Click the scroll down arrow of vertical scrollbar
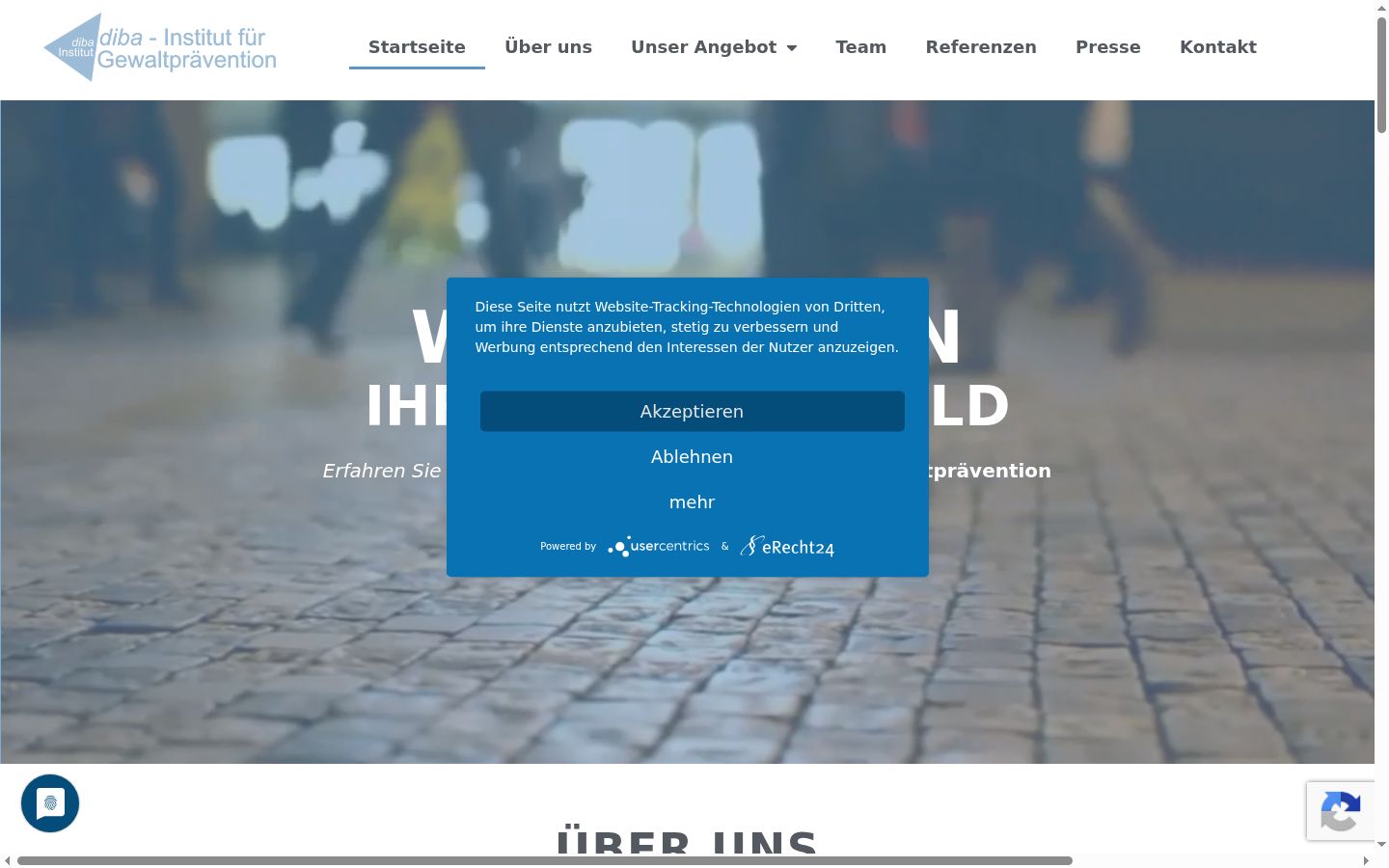The height and width of the screenshot is (868, 1389). coord(1381,845)
